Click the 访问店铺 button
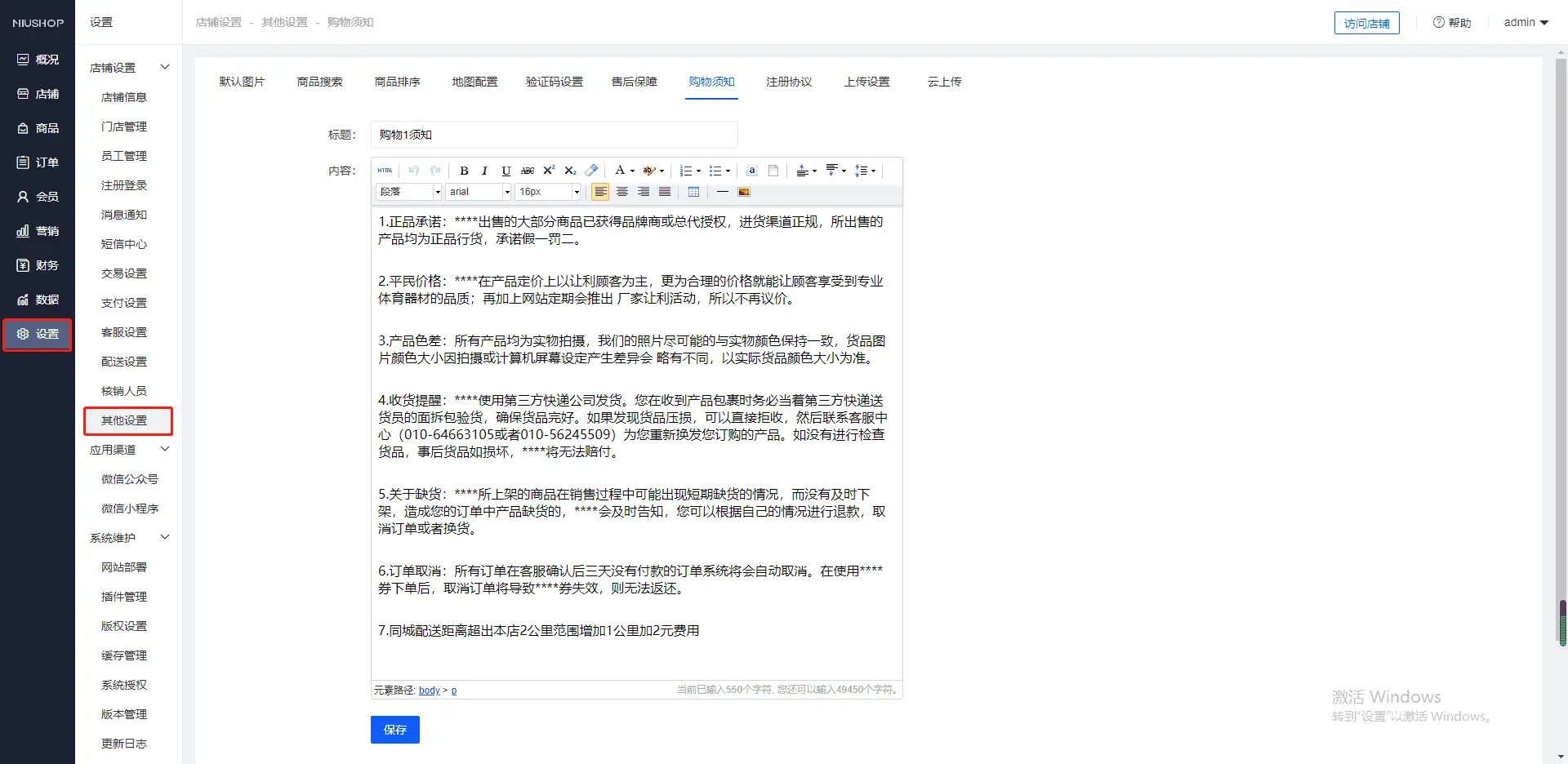Screen dimensions: 1568x764 tap(1366, 23)
